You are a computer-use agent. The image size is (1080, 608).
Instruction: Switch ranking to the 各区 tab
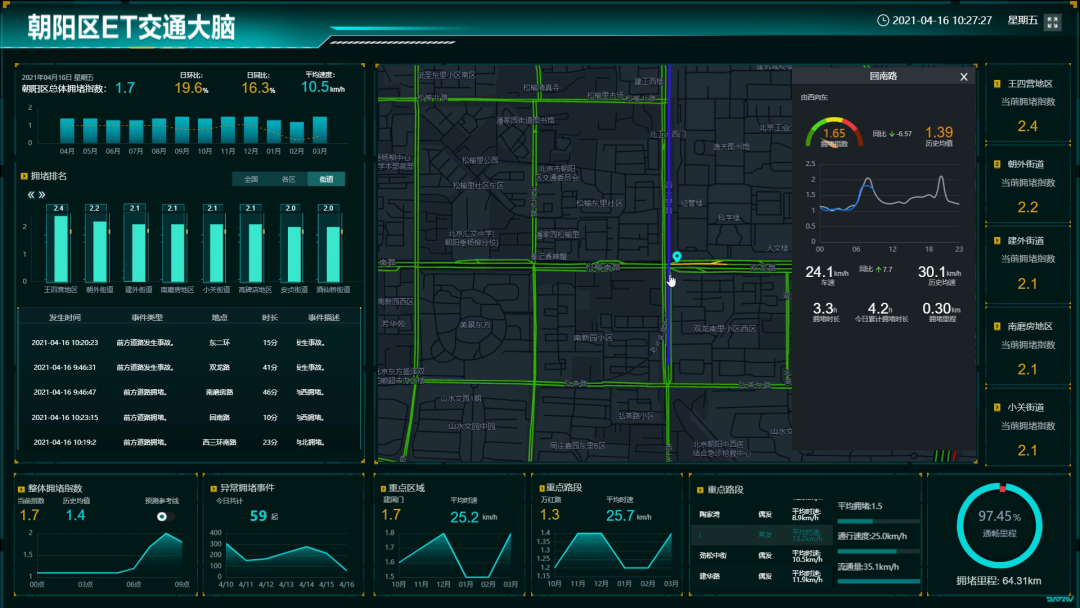pos(289,179)
